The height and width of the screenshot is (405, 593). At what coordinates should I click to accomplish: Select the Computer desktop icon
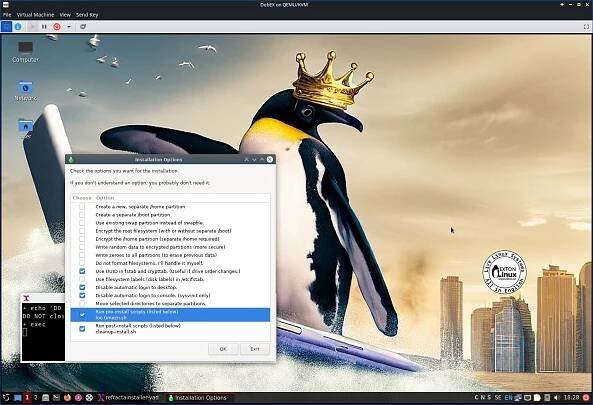coord(25,52)
